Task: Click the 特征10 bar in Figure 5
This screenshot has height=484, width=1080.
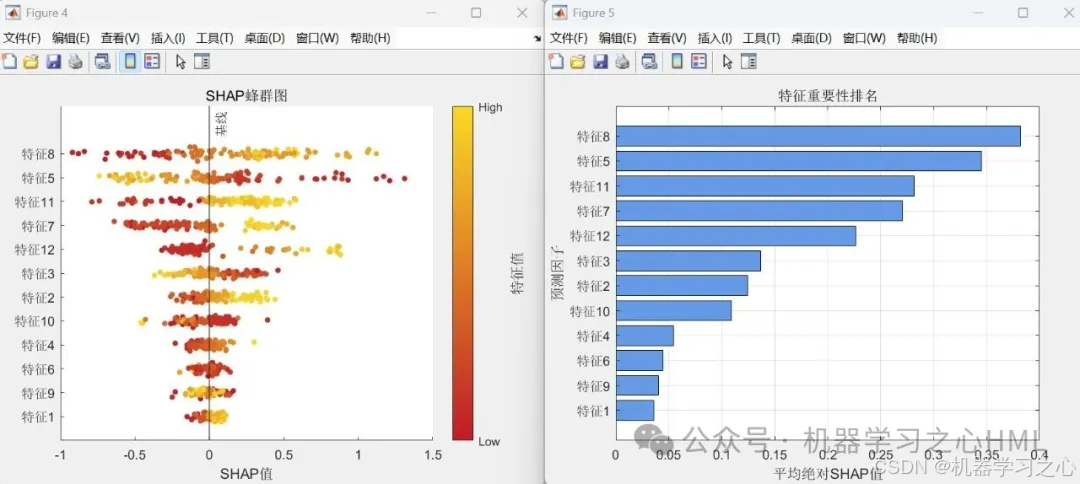Action: tap(674, 311)
